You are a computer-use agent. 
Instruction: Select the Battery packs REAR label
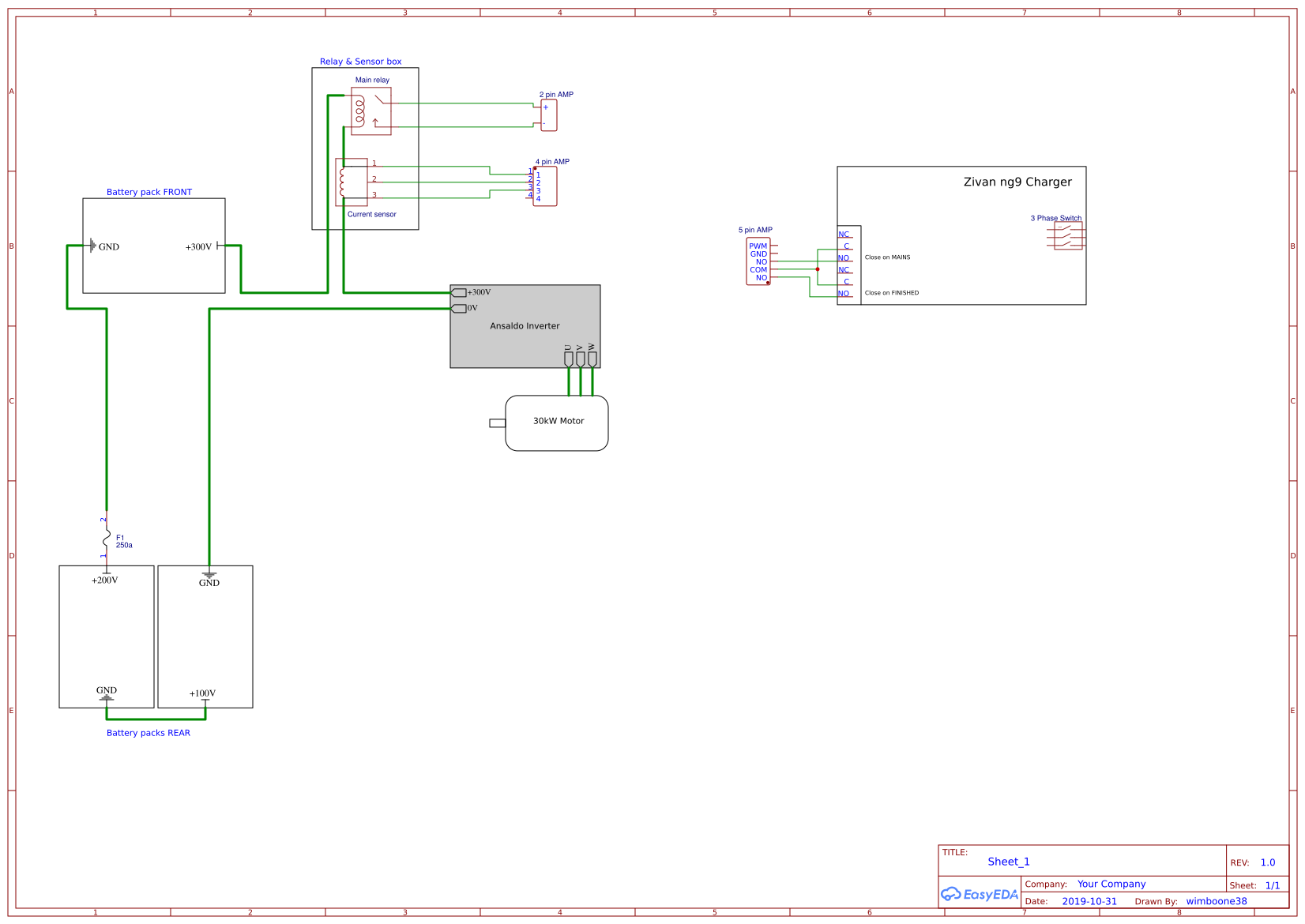149,732
